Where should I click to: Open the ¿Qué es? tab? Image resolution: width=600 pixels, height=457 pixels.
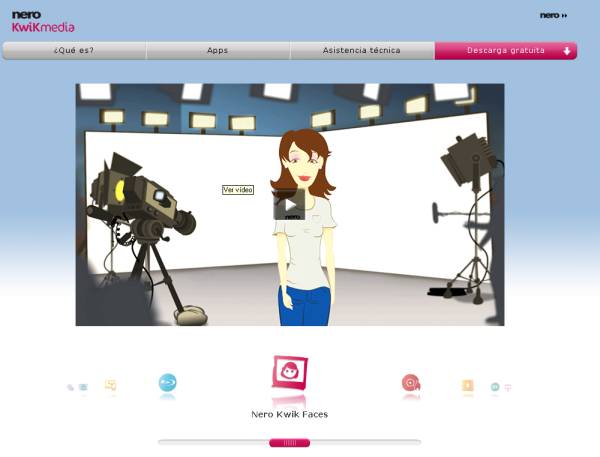[74, 51]
